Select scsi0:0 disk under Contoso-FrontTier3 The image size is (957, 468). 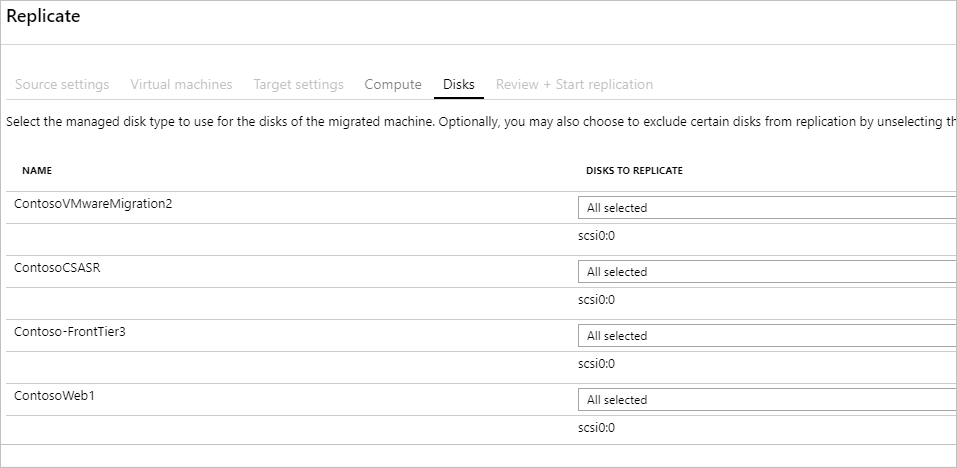pyautogui.click(x=596, y=364)
